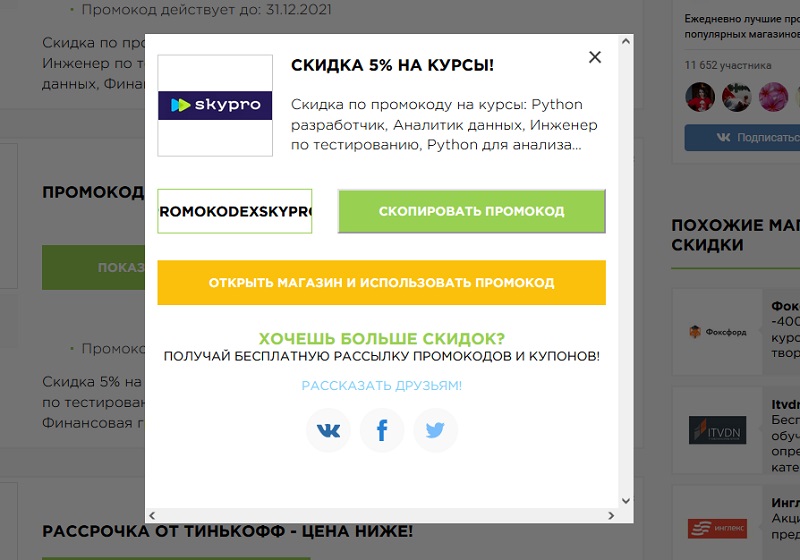Image resolution: width=800 pixels, height=560 pixels.
Task: Open the ITVDN logo thumbnail
Action: coord(717,430)
